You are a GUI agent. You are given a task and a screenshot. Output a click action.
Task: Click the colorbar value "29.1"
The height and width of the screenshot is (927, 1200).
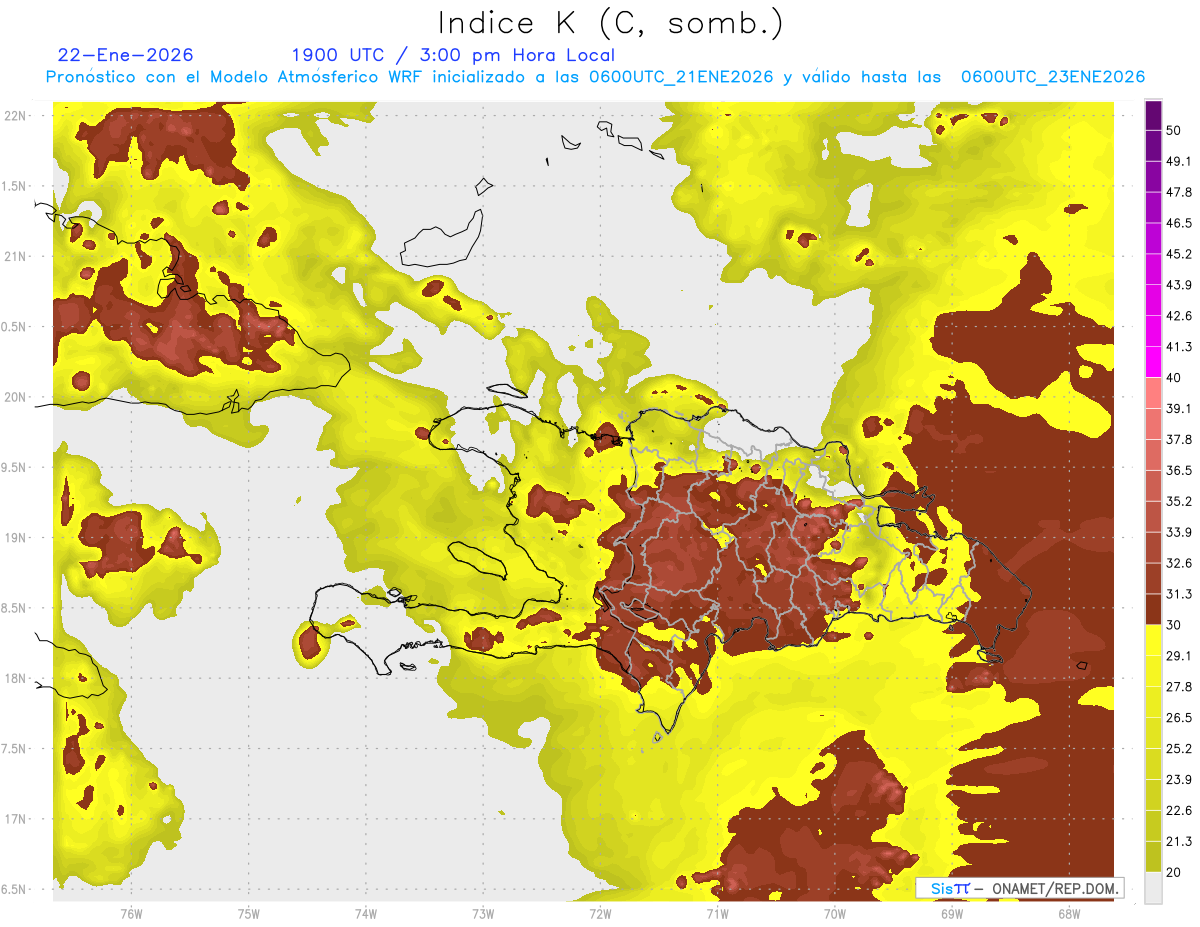pos(1179,655)
